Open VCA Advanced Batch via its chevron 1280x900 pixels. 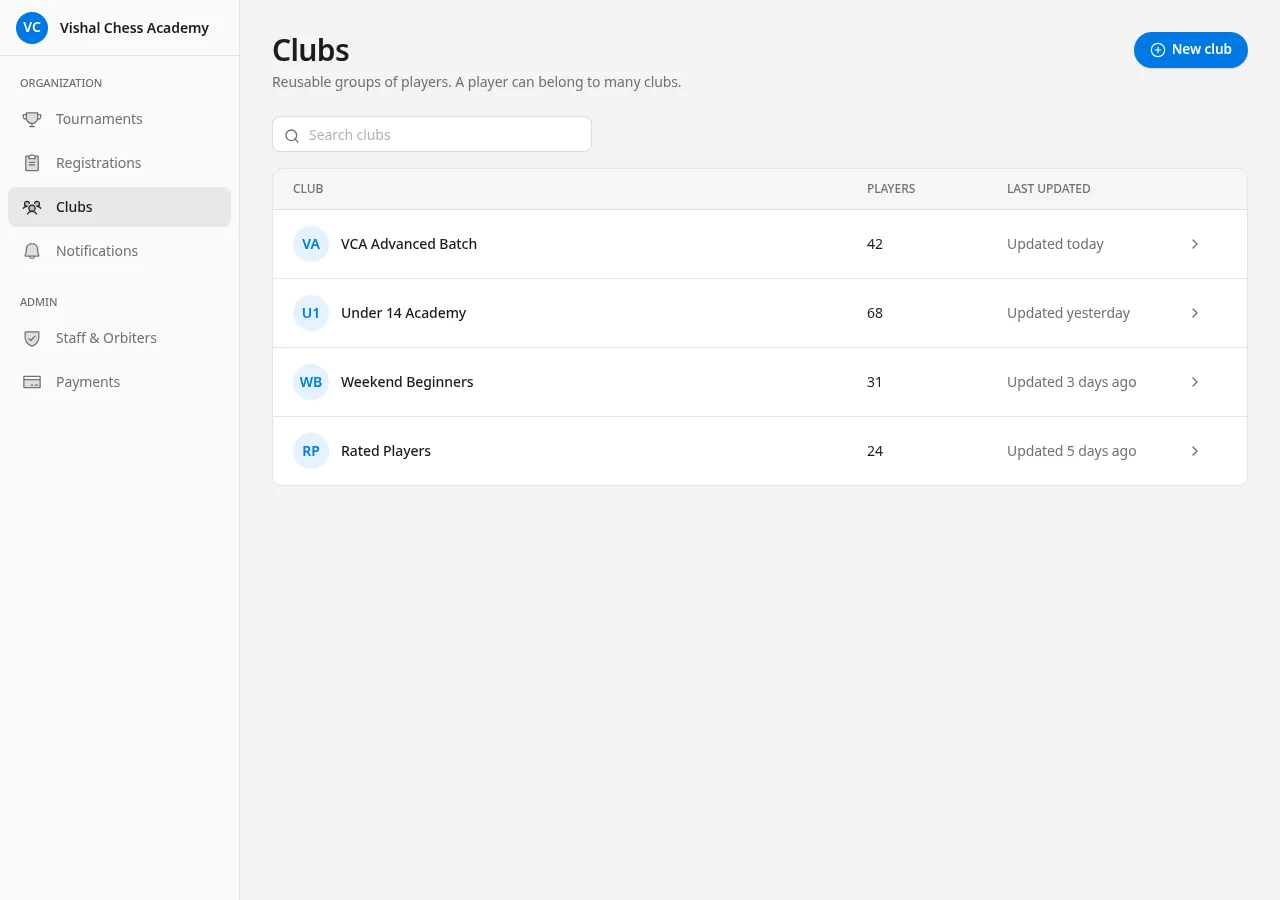(x=1195, y=244)
